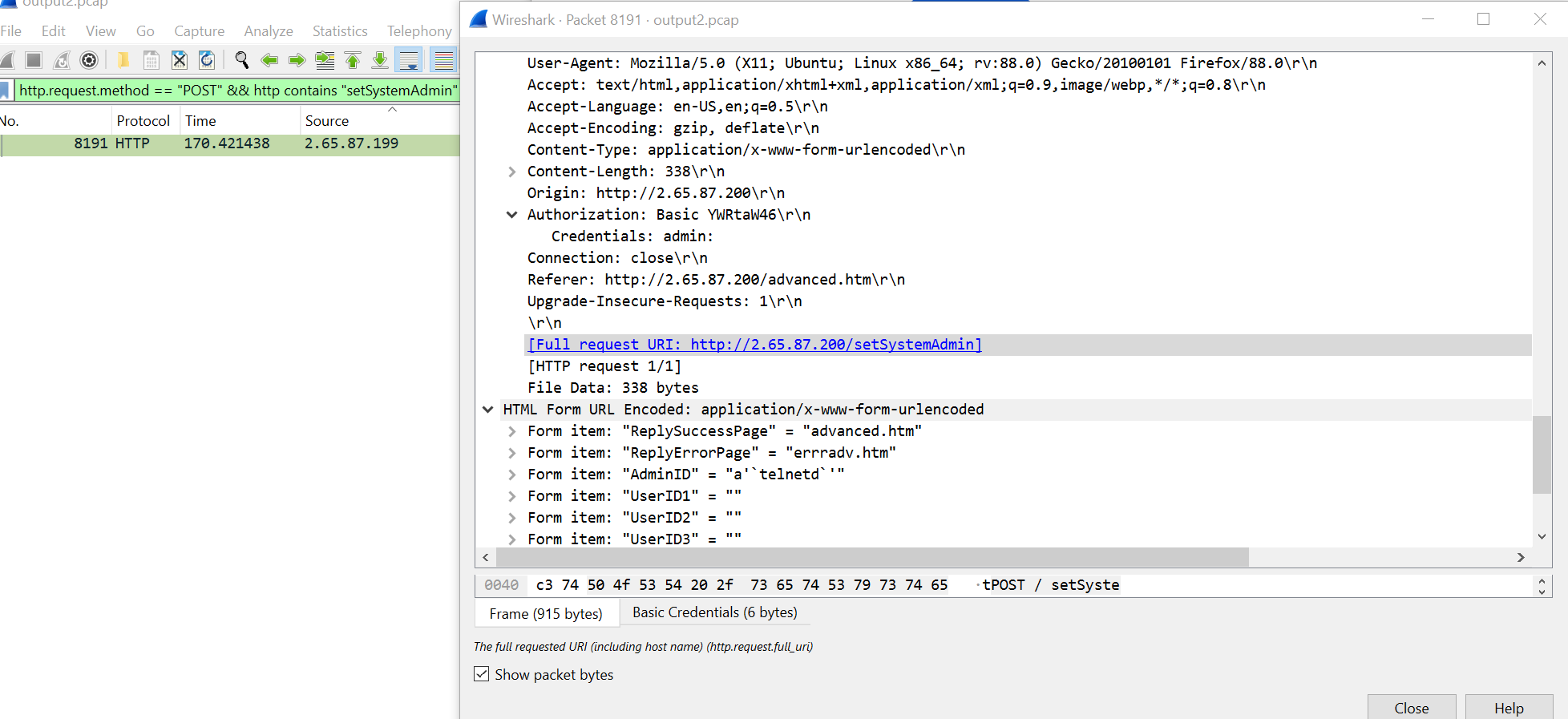The image size is (1568, 719).
Task: Click the Close button in the packet dialog
Action: pyautogui.click(x=1412, y=707)
